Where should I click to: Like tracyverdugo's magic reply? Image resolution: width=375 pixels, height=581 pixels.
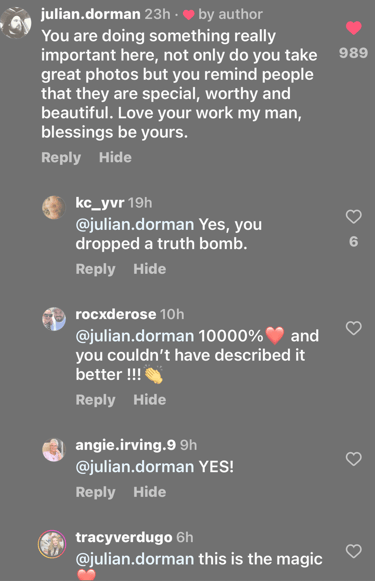(x=354, y=551)
